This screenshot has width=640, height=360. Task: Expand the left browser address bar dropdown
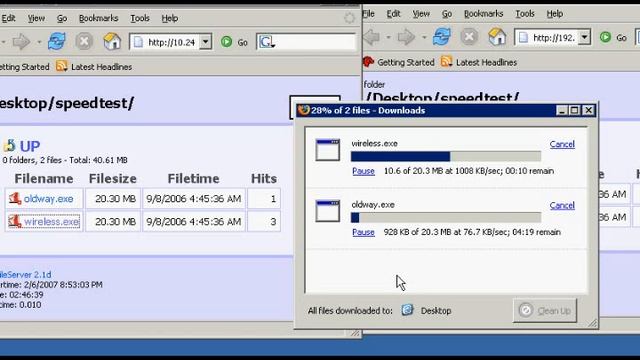(206, 42)
